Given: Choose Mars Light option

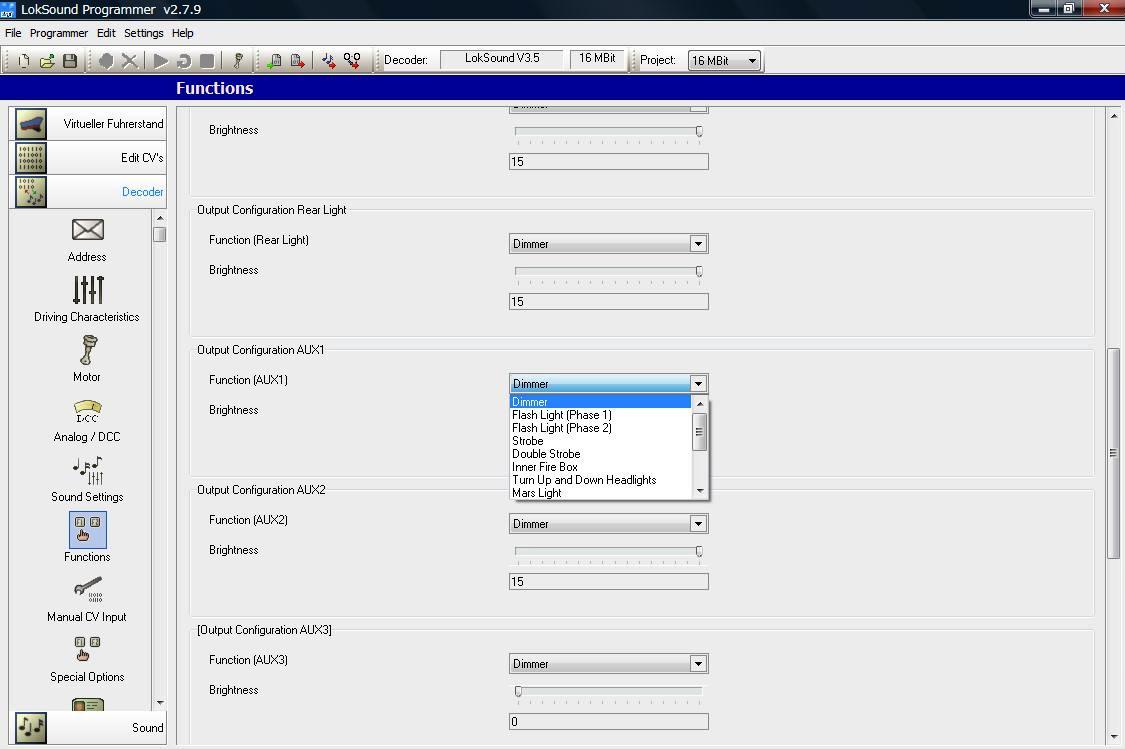Looking at the screenshot, I should [601, 493].
